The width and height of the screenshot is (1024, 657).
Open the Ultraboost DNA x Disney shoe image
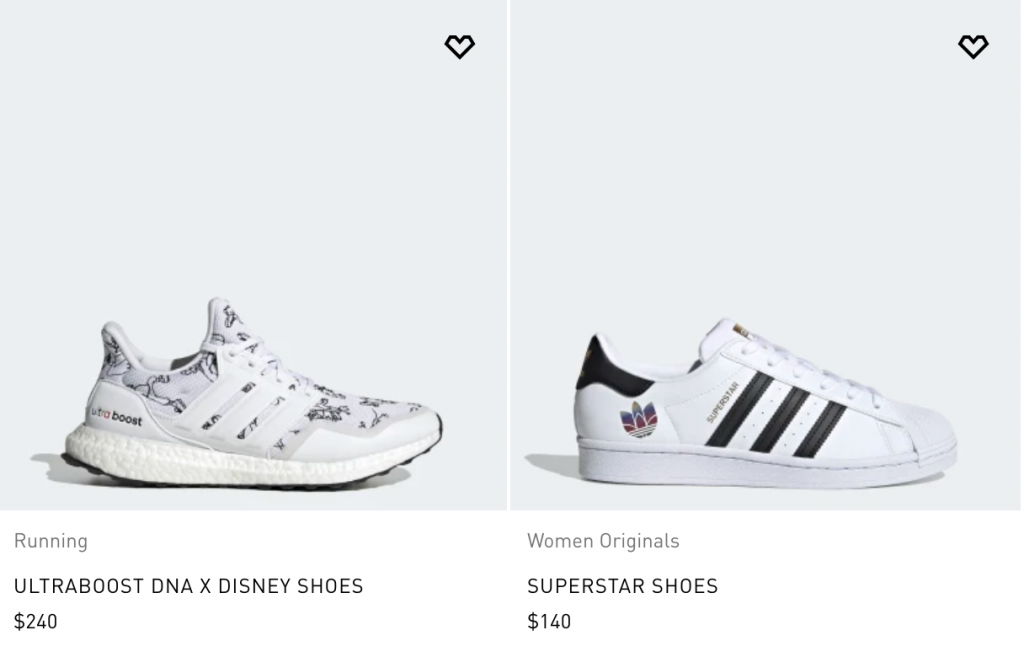coord(253,390)
